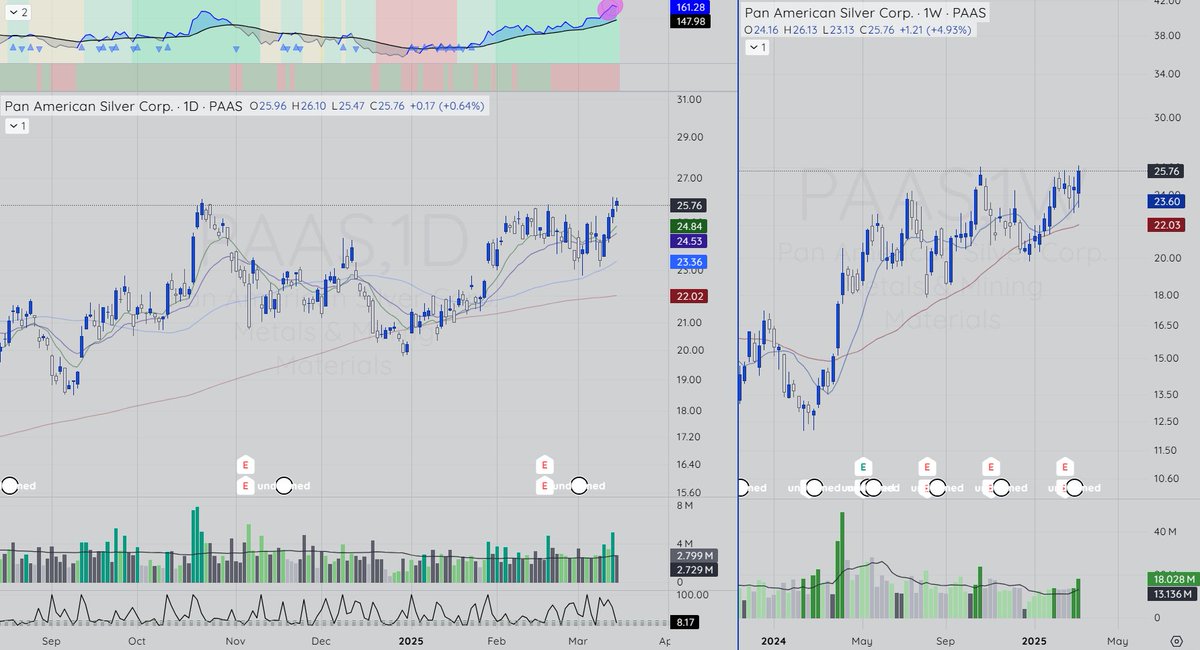Click the PAAS 1W weekly chart symbol title
The height and width of the screenshot is (650, 1200).
pos(865,13)
